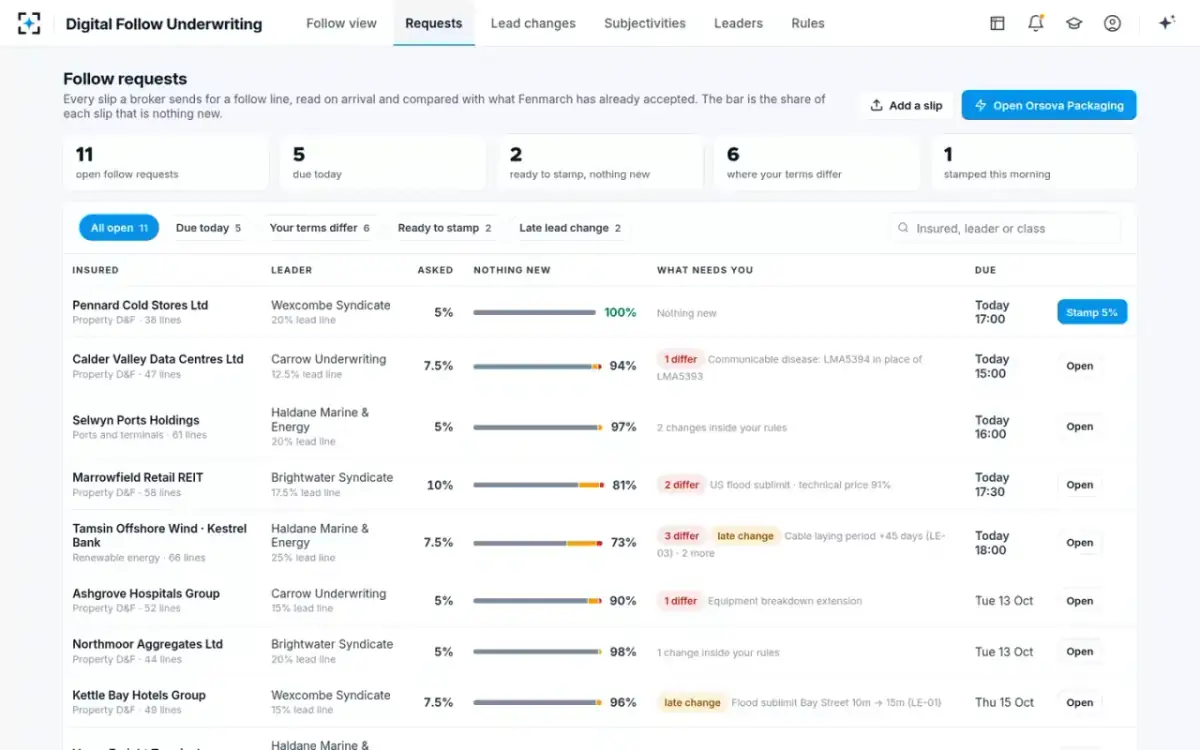The image size is (1200, 750).
Task: Filter by Due today chip
Action: (x=208, y=228)
